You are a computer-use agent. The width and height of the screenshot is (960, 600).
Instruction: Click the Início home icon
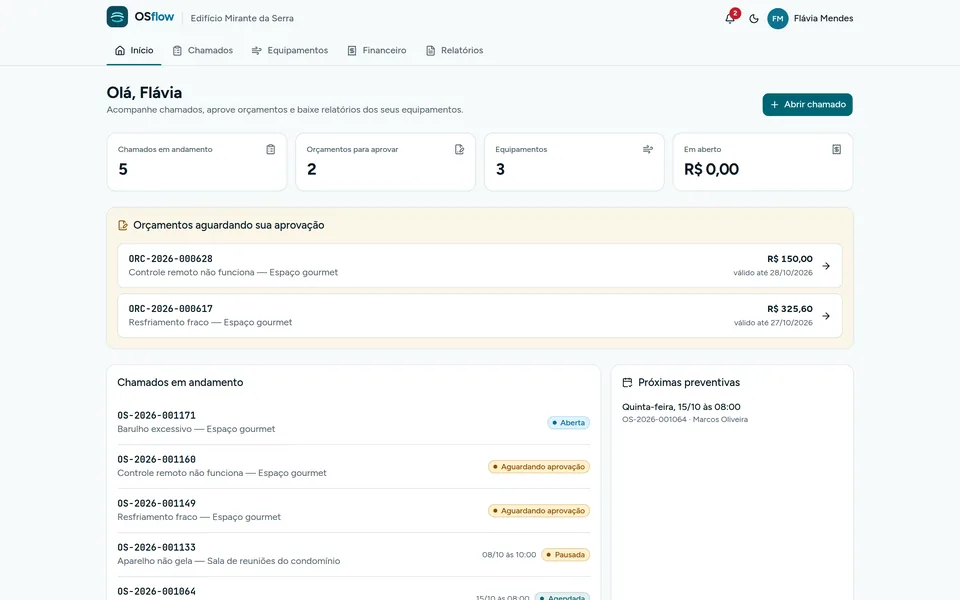120,50
